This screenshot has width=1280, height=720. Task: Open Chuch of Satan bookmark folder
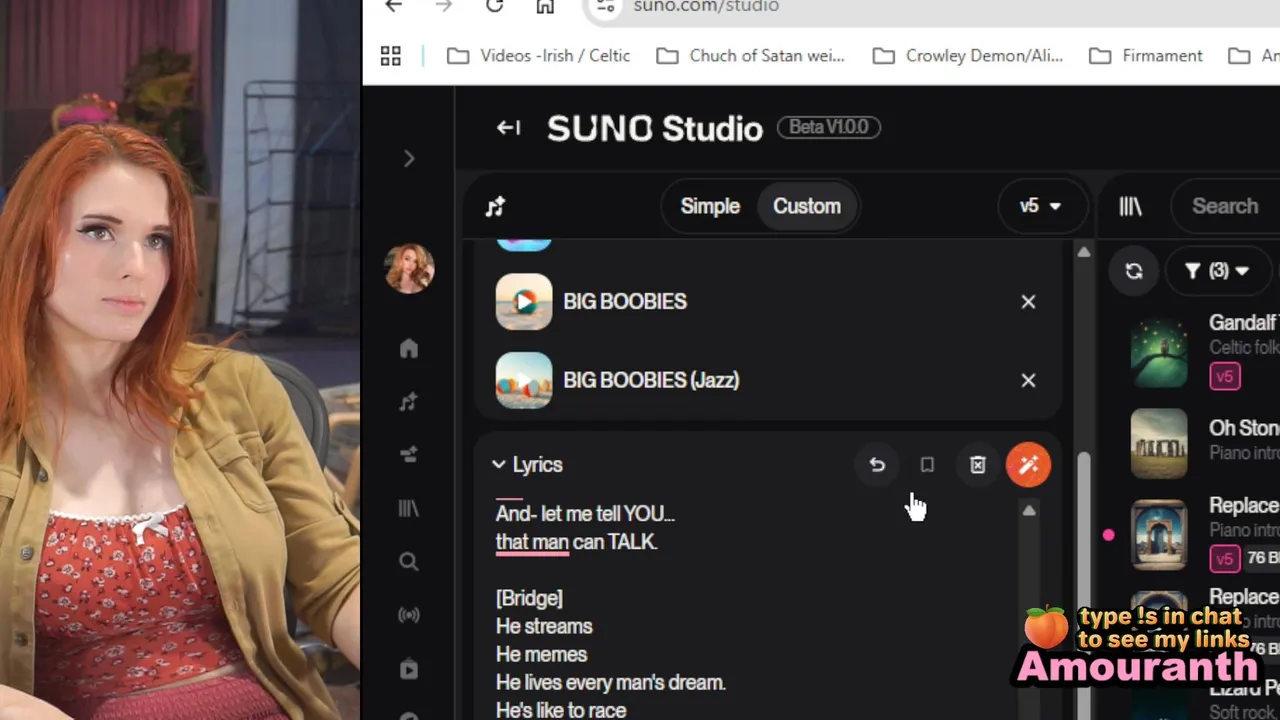[750, 56]
